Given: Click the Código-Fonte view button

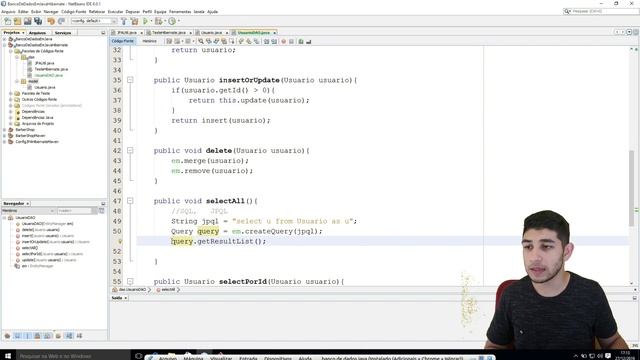Looking at the screenshot, I should 122,41.
